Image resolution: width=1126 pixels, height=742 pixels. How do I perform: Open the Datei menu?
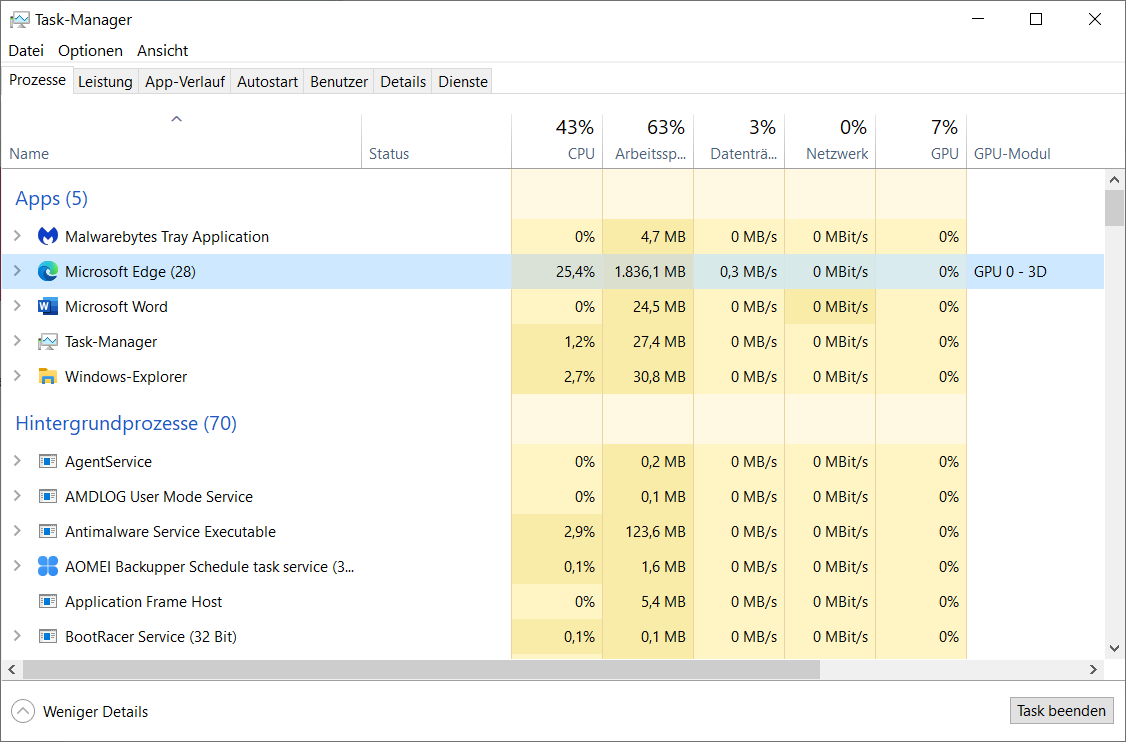click(26, 50)
